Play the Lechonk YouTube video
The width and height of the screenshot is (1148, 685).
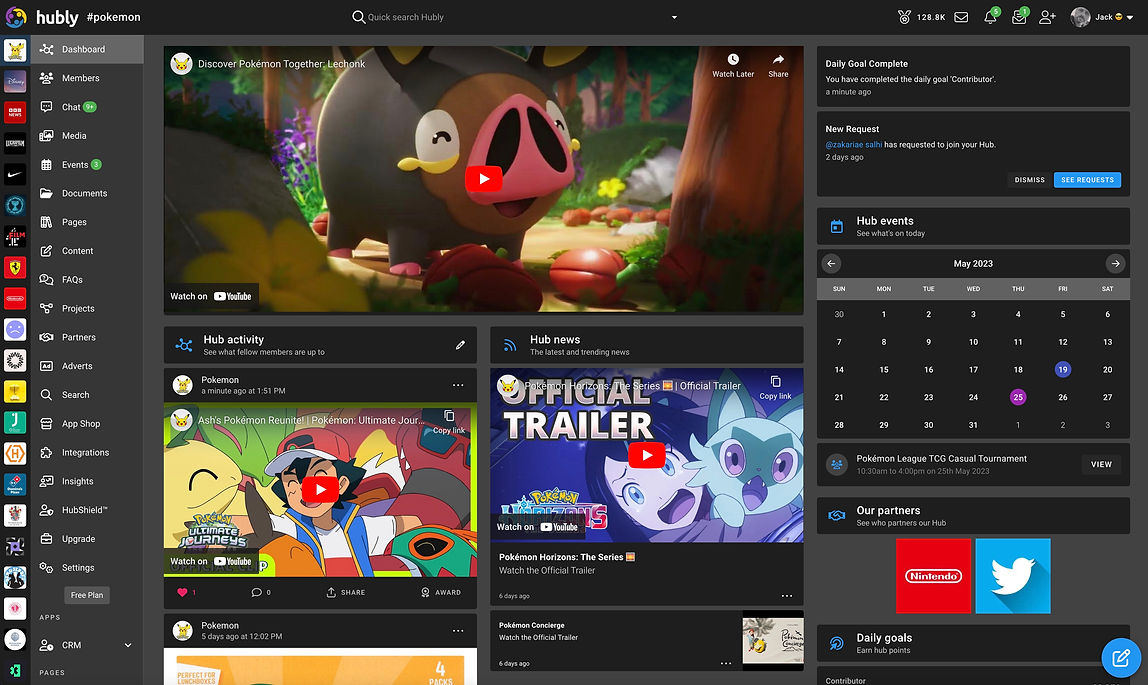point(484,179)
